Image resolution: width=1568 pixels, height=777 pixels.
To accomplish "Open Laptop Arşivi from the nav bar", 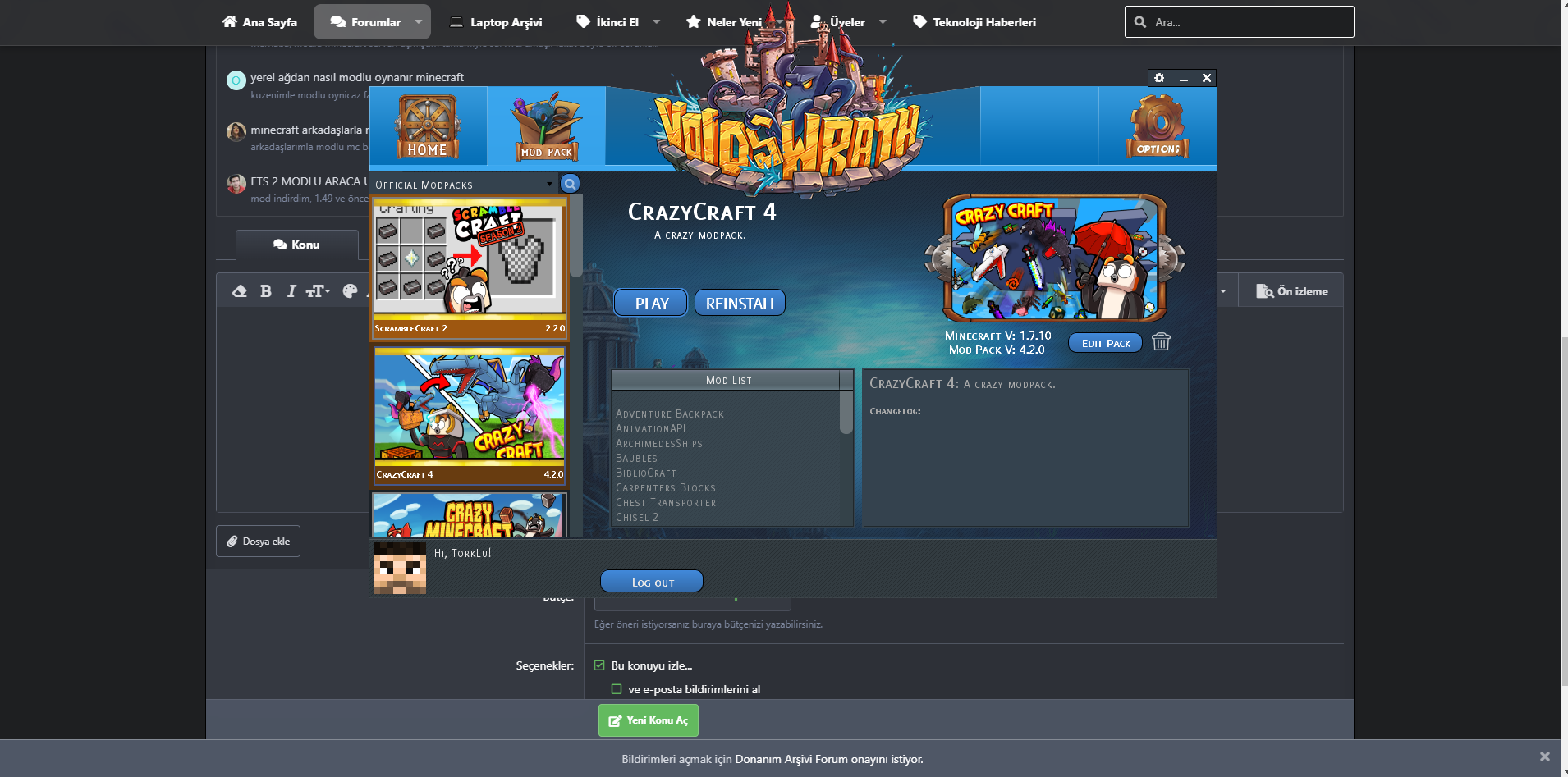I will (x=496, y=22).
